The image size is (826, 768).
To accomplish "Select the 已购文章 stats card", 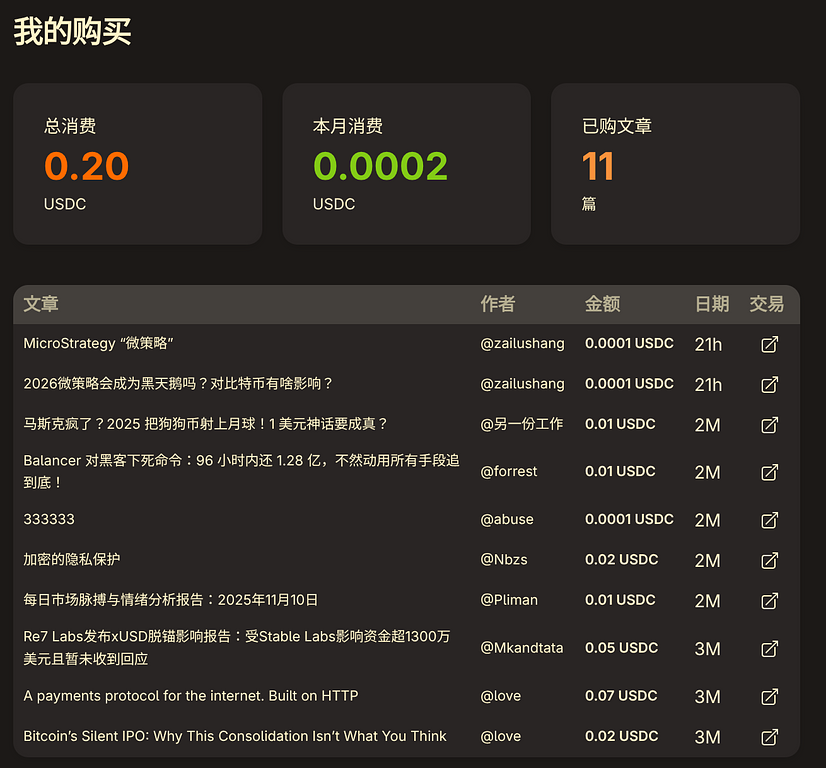I will (x=675, y=164).
